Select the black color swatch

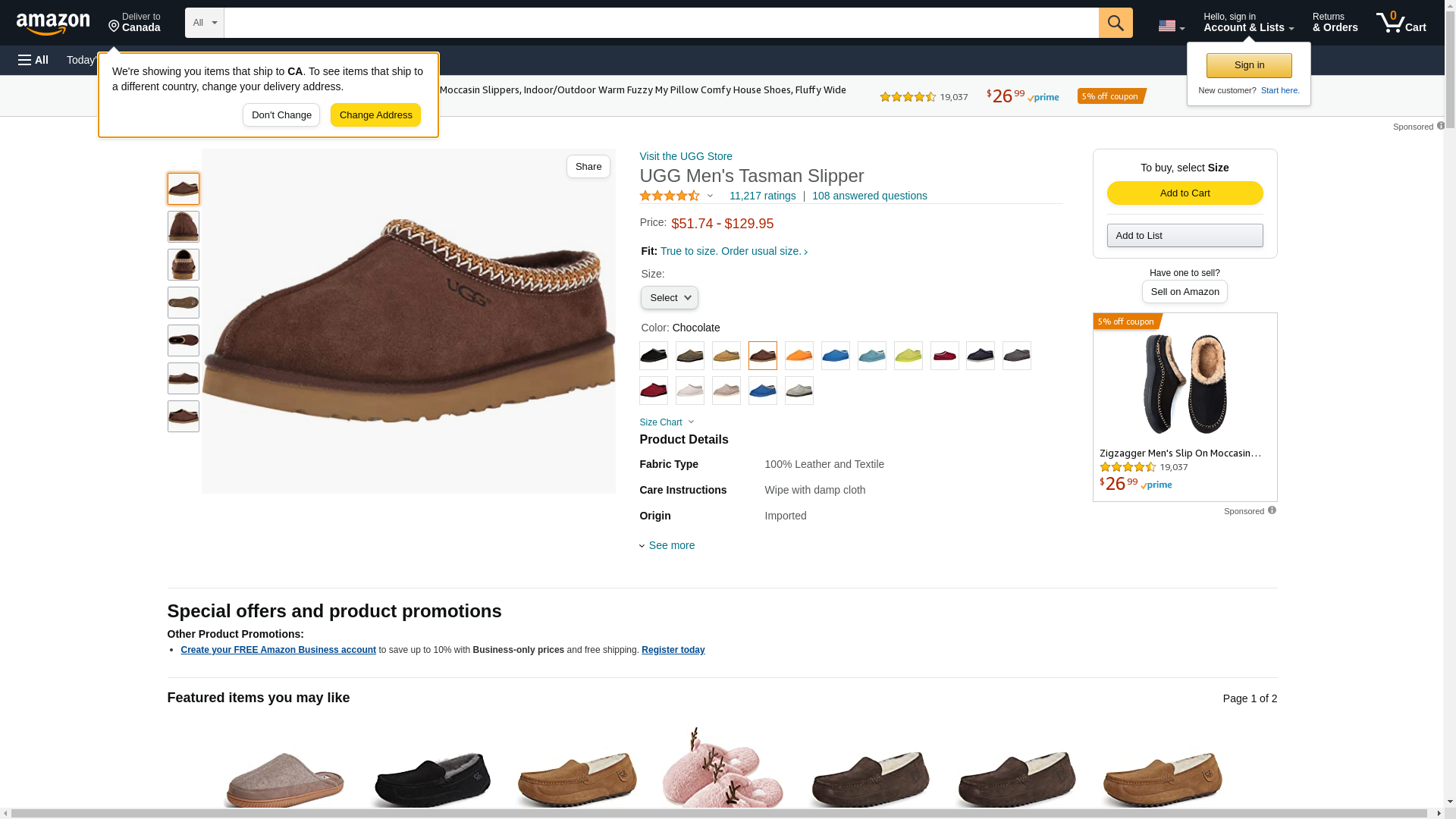point(653,356)
